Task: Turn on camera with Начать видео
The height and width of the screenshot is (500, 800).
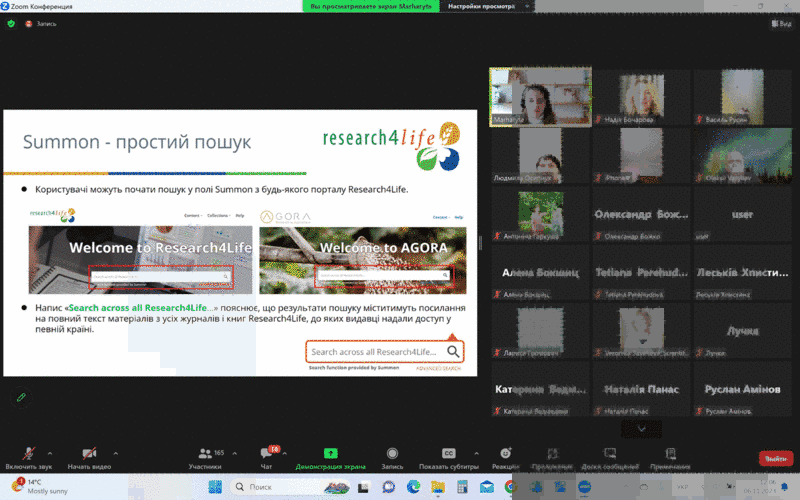Action: 89,458
